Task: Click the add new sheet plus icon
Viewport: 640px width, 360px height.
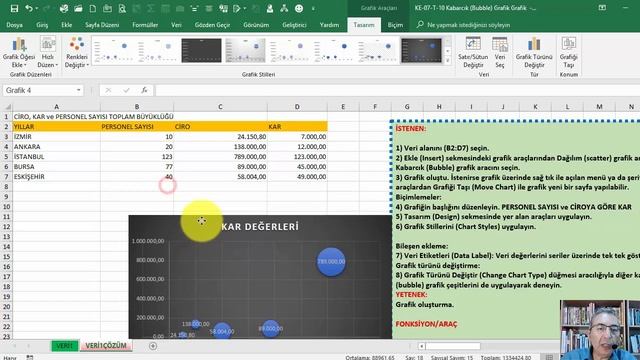Action: pos(153,346)
